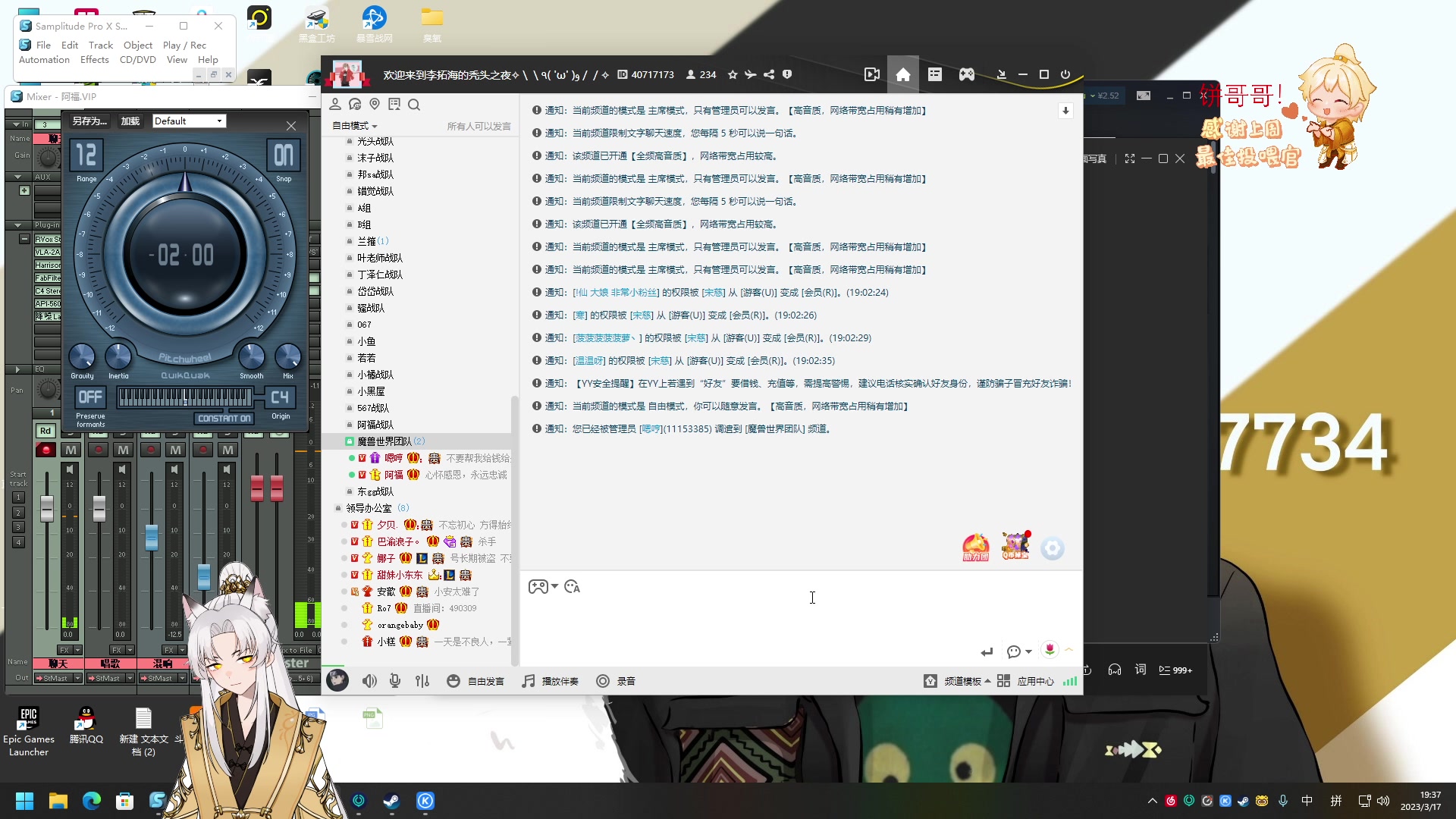Toggle 自由发言 free speech mode
1456x819 pixels.
[475, 681]
